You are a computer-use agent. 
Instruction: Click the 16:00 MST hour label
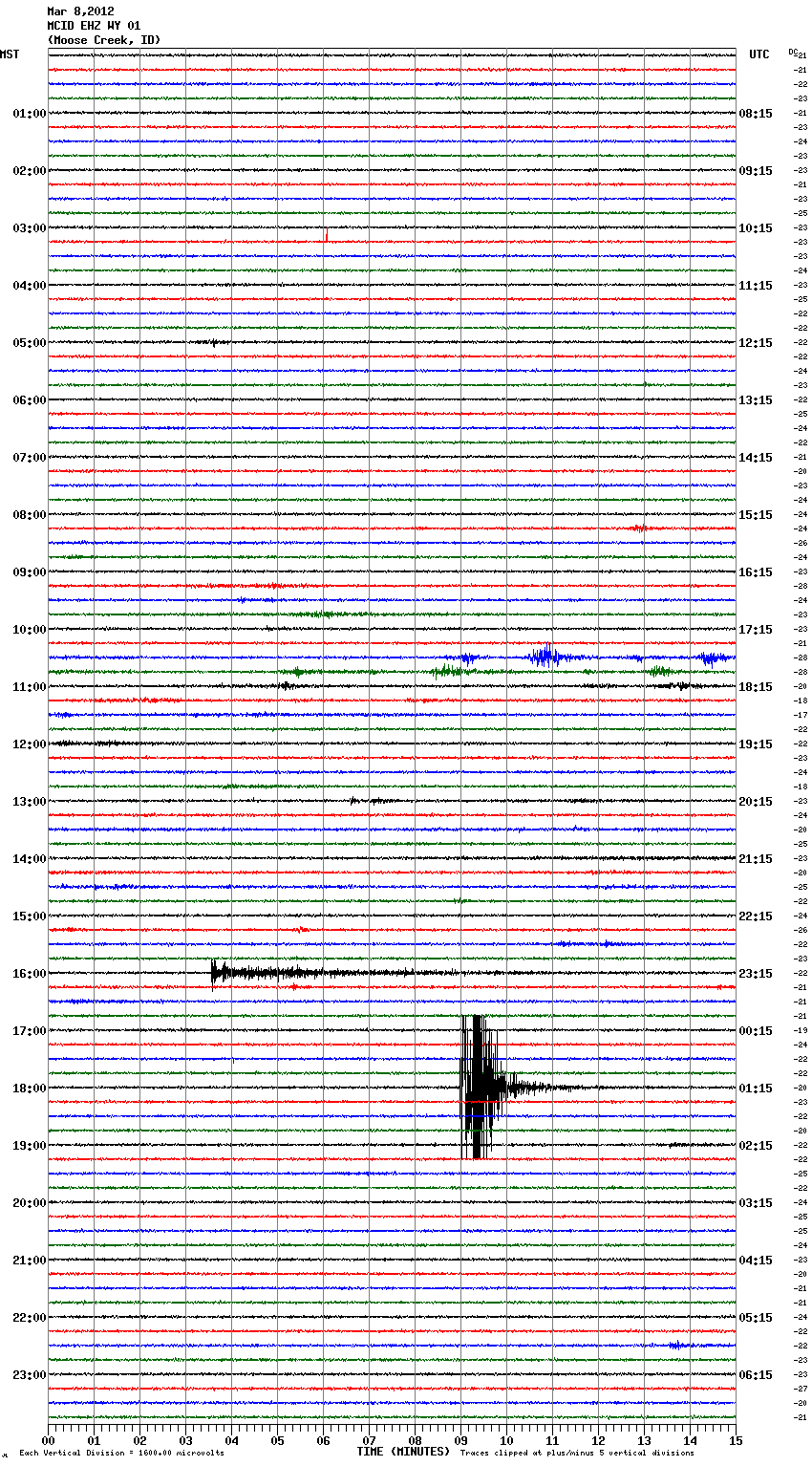click(x=30, y=974)
